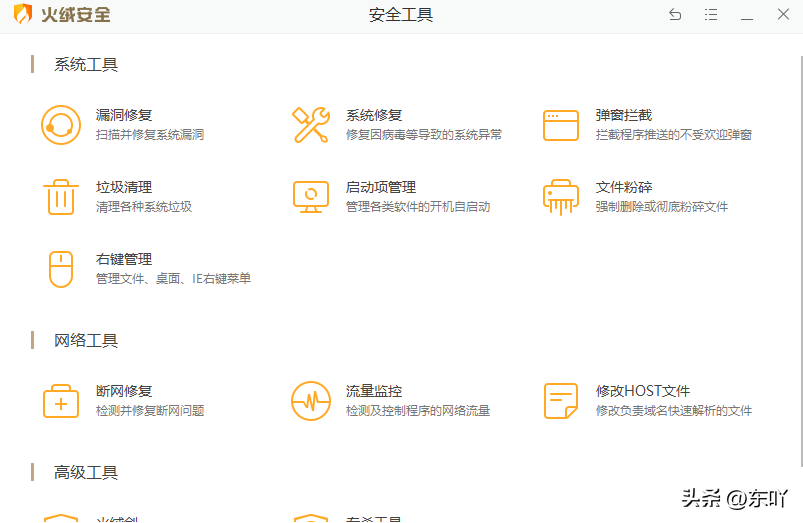This screenshot has height=523, width=803.
Task: Go back using the return arrow
Action: coord(675,14)
